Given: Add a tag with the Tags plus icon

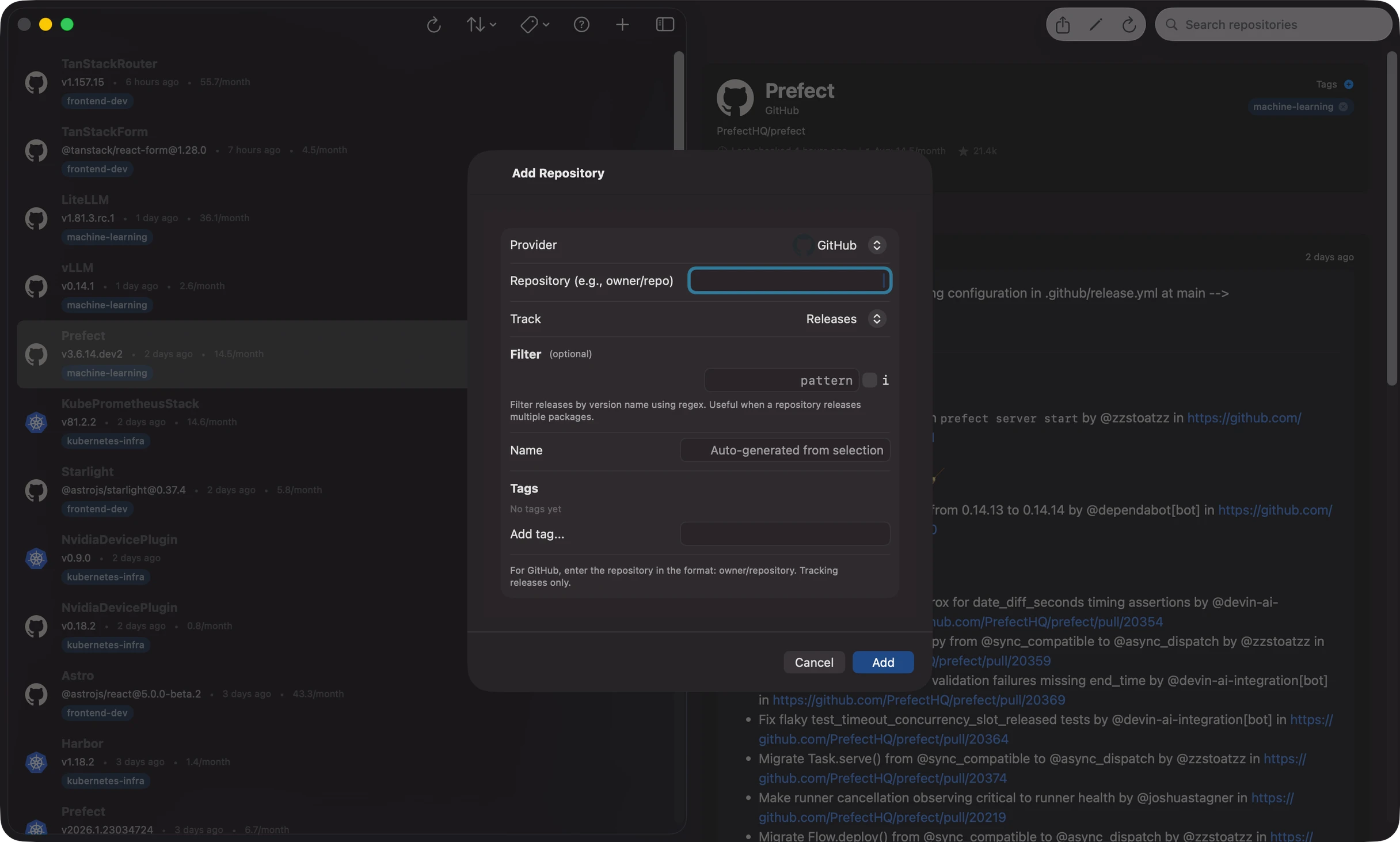Looking at the screenshot, I should 1350,84.
